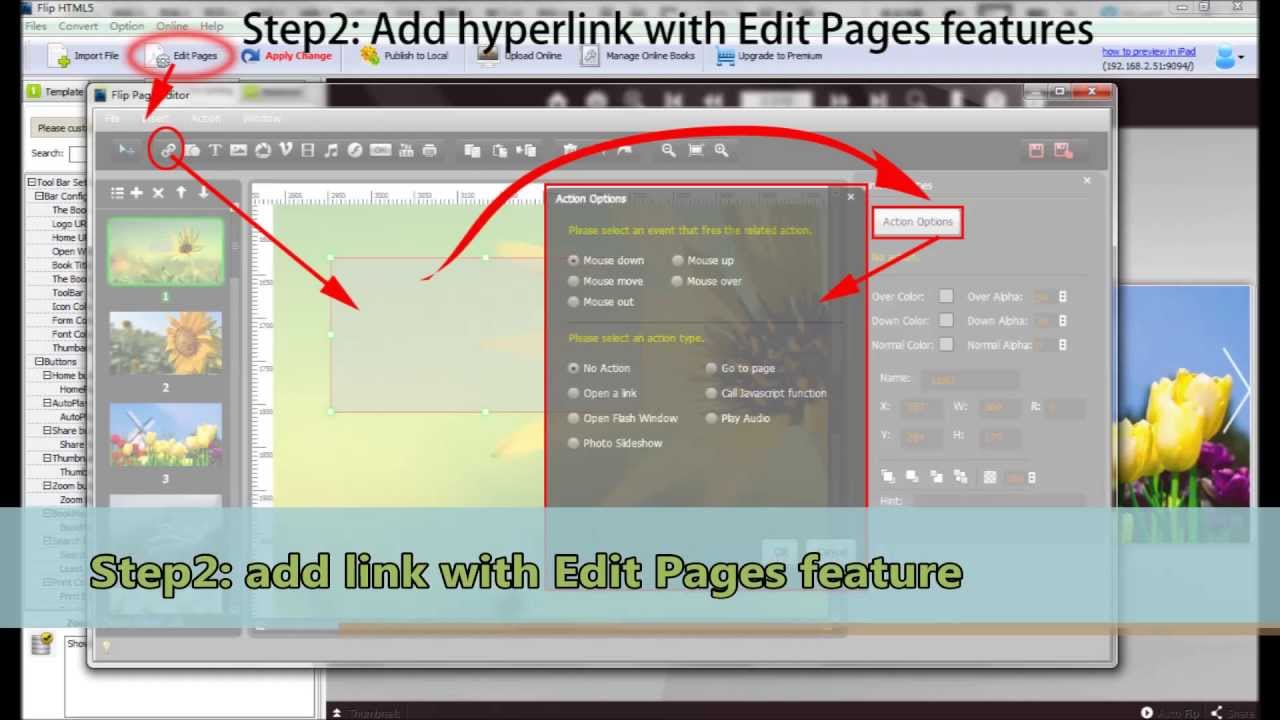Select the Play Audio action

click(712, 418)
